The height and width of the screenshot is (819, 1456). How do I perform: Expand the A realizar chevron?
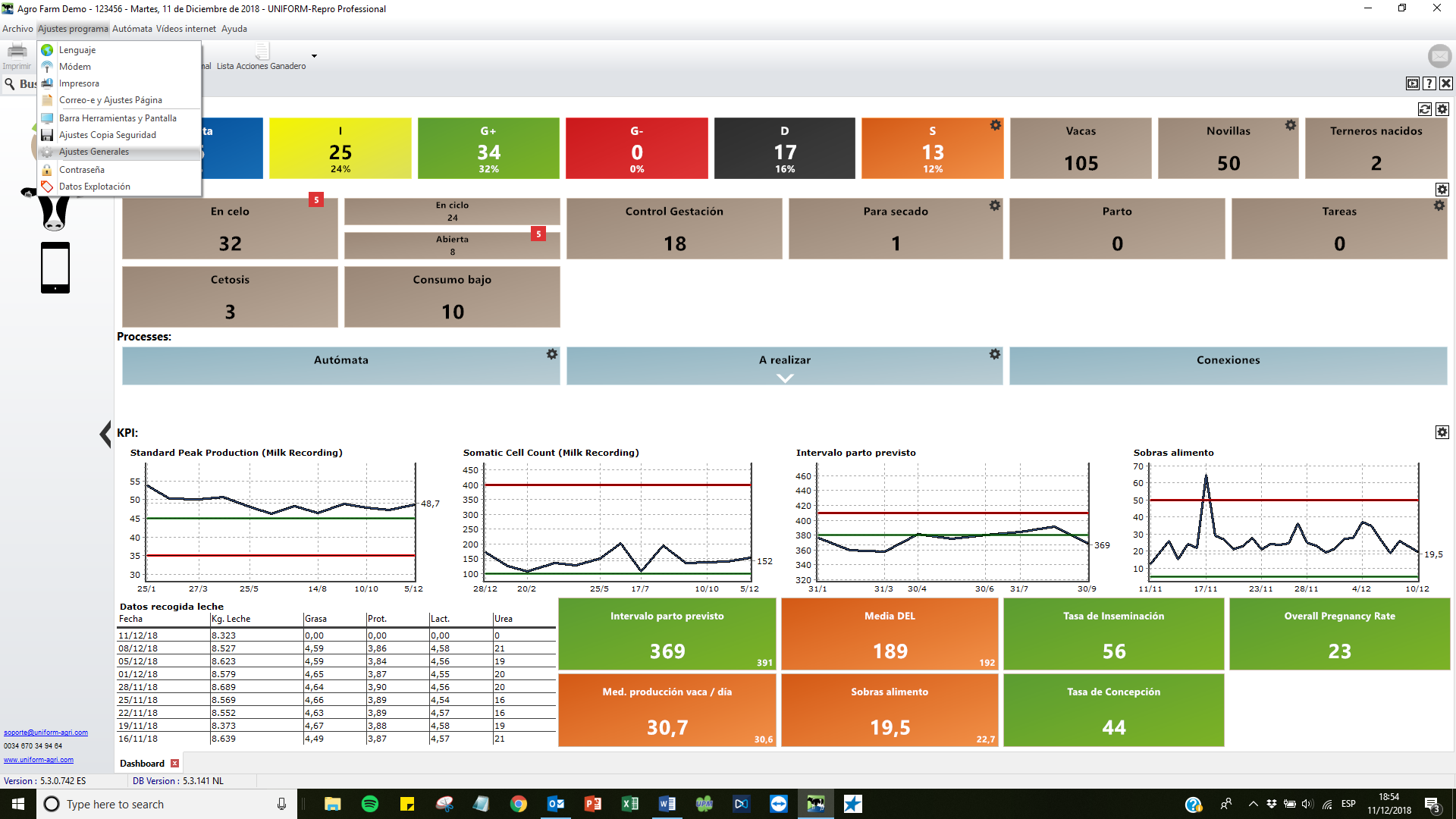(x=785, y=378)
